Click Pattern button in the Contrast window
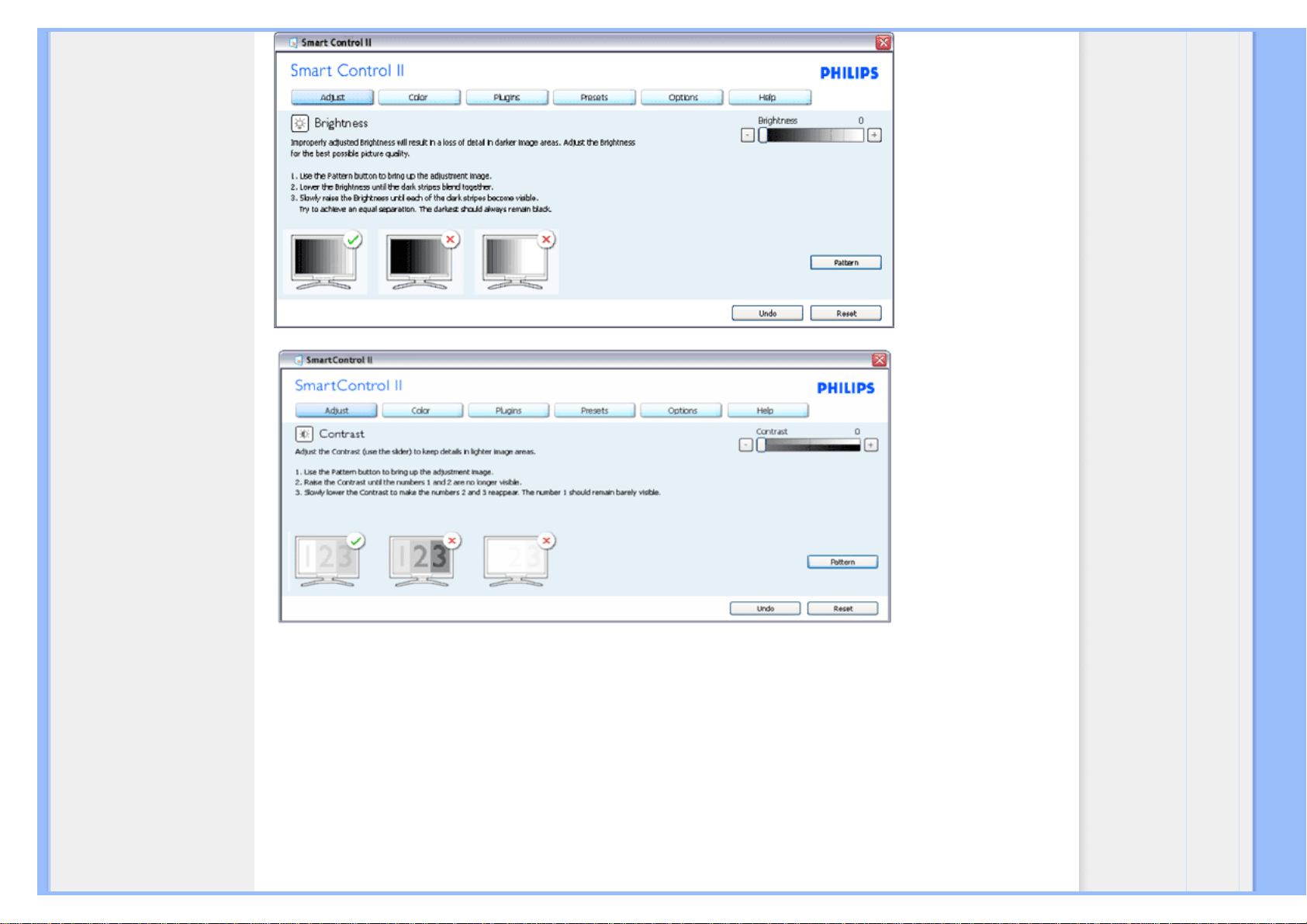This screenshot has width=1307, height=924. tap(842, 562)
